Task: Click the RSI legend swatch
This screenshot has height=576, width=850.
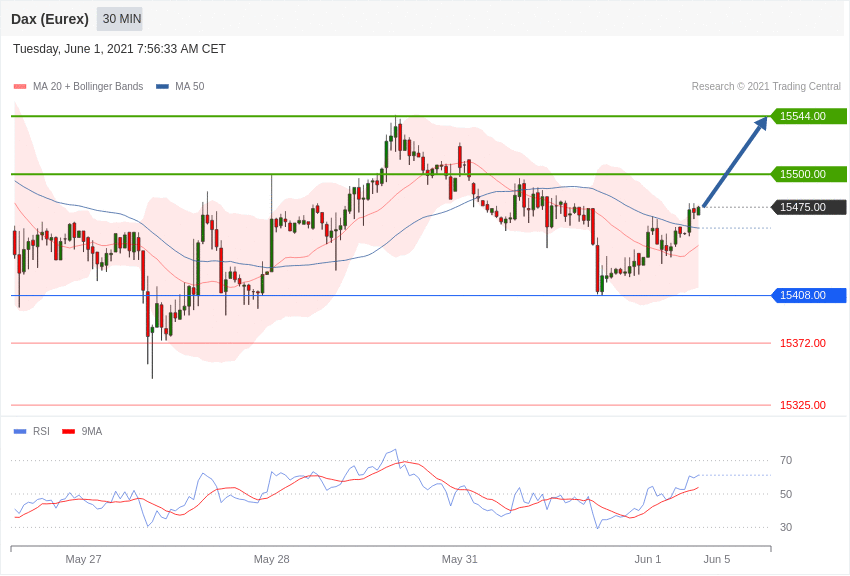Action: click(x=20, y=432)
